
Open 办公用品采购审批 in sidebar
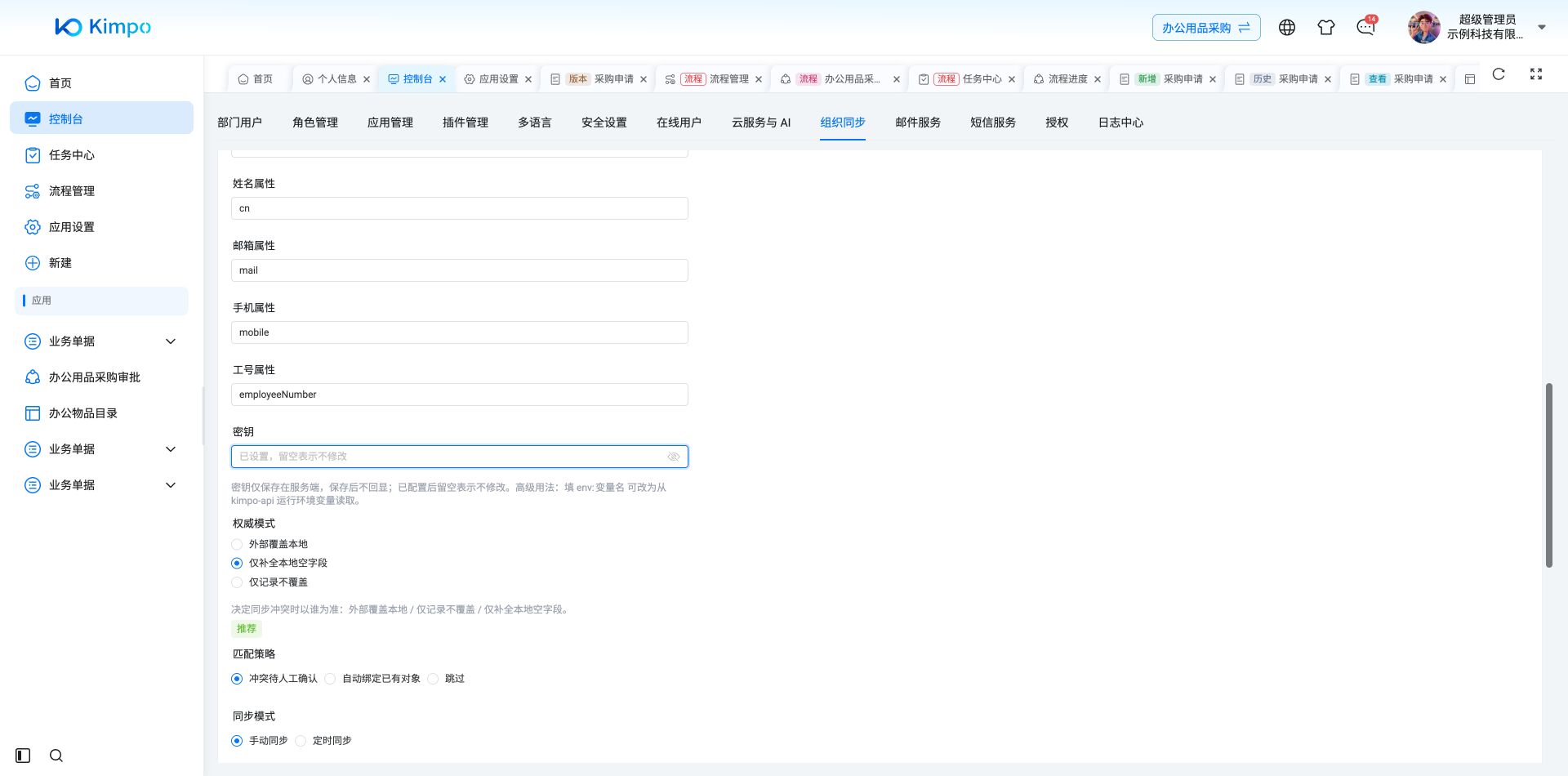click(101, 377)
